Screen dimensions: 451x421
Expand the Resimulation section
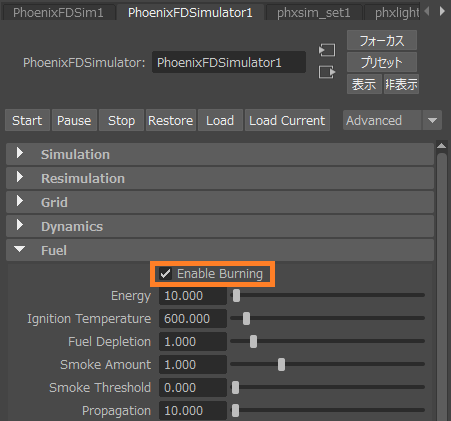pyautogui.click(x=220, y=178)
